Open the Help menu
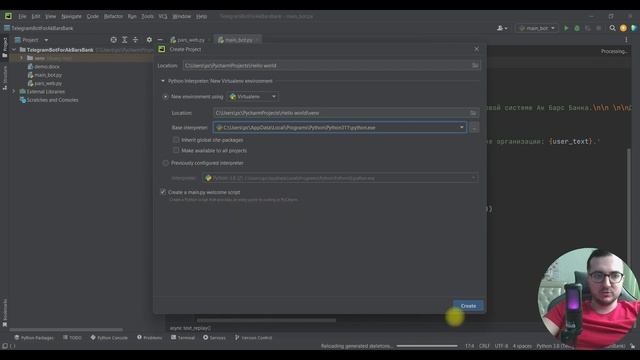640x360 pixels. coord(201,16)
